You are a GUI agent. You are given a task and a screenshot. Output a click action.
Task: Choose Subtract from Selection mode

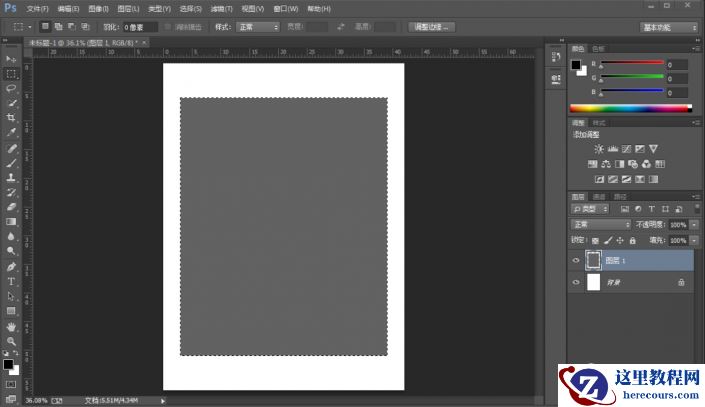pyautogui.click(x=72, y=27)
